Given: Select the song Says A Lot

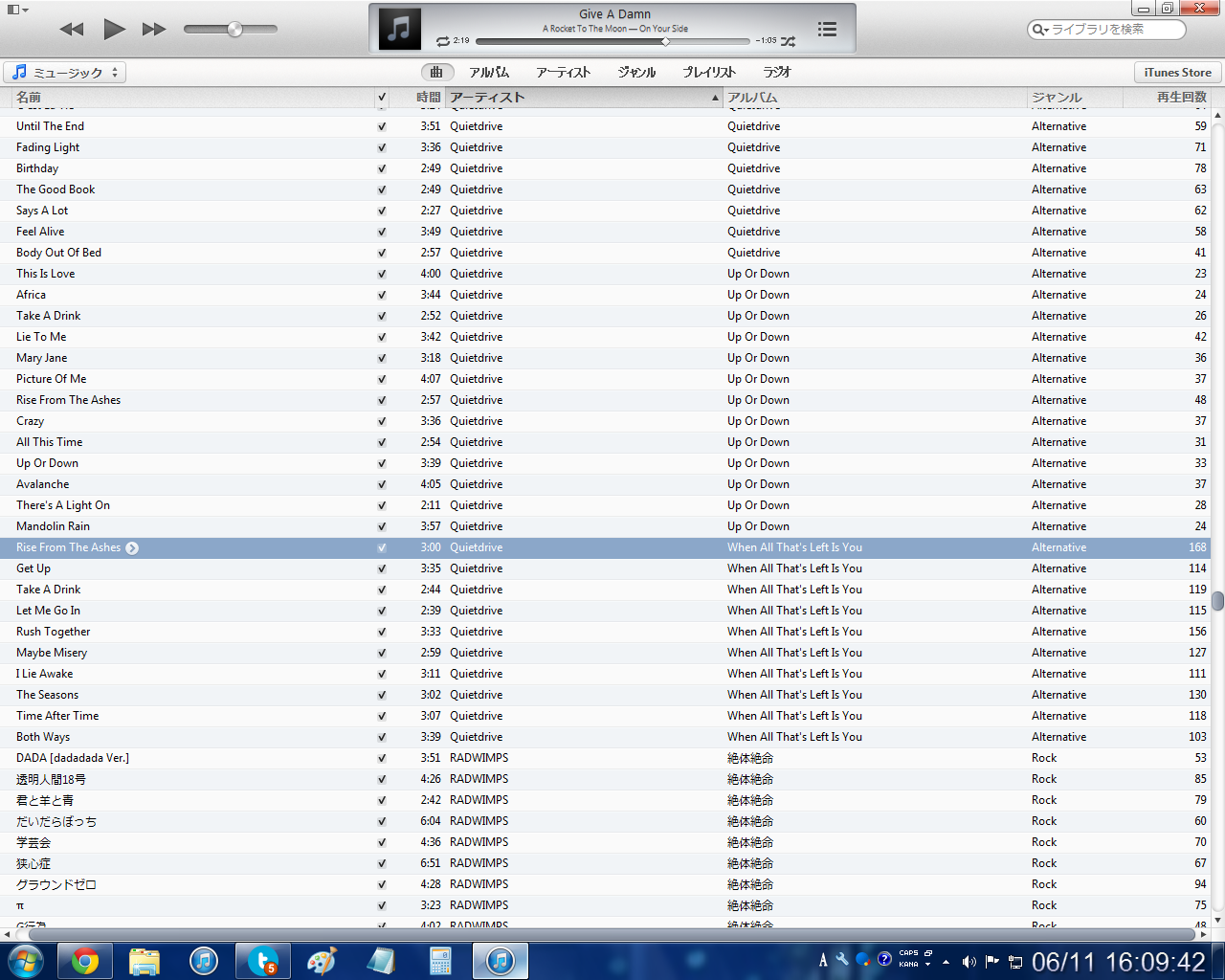Looking at the screenshot, I should pyautogui.click(x=42, y=211).
